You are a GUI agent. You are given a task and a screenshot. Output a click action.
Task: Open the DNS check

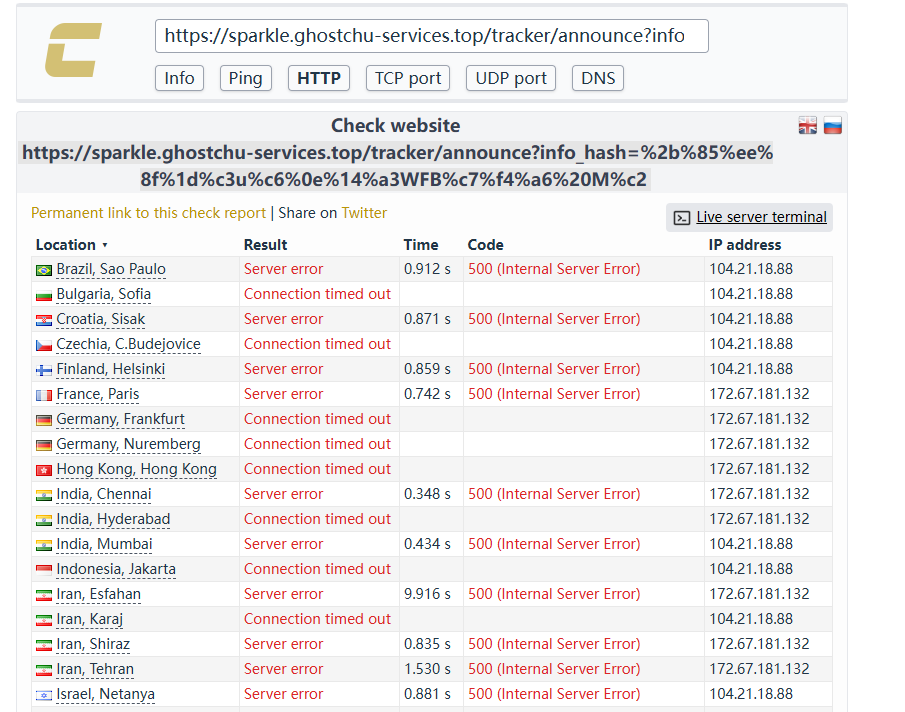click(598, 78)
